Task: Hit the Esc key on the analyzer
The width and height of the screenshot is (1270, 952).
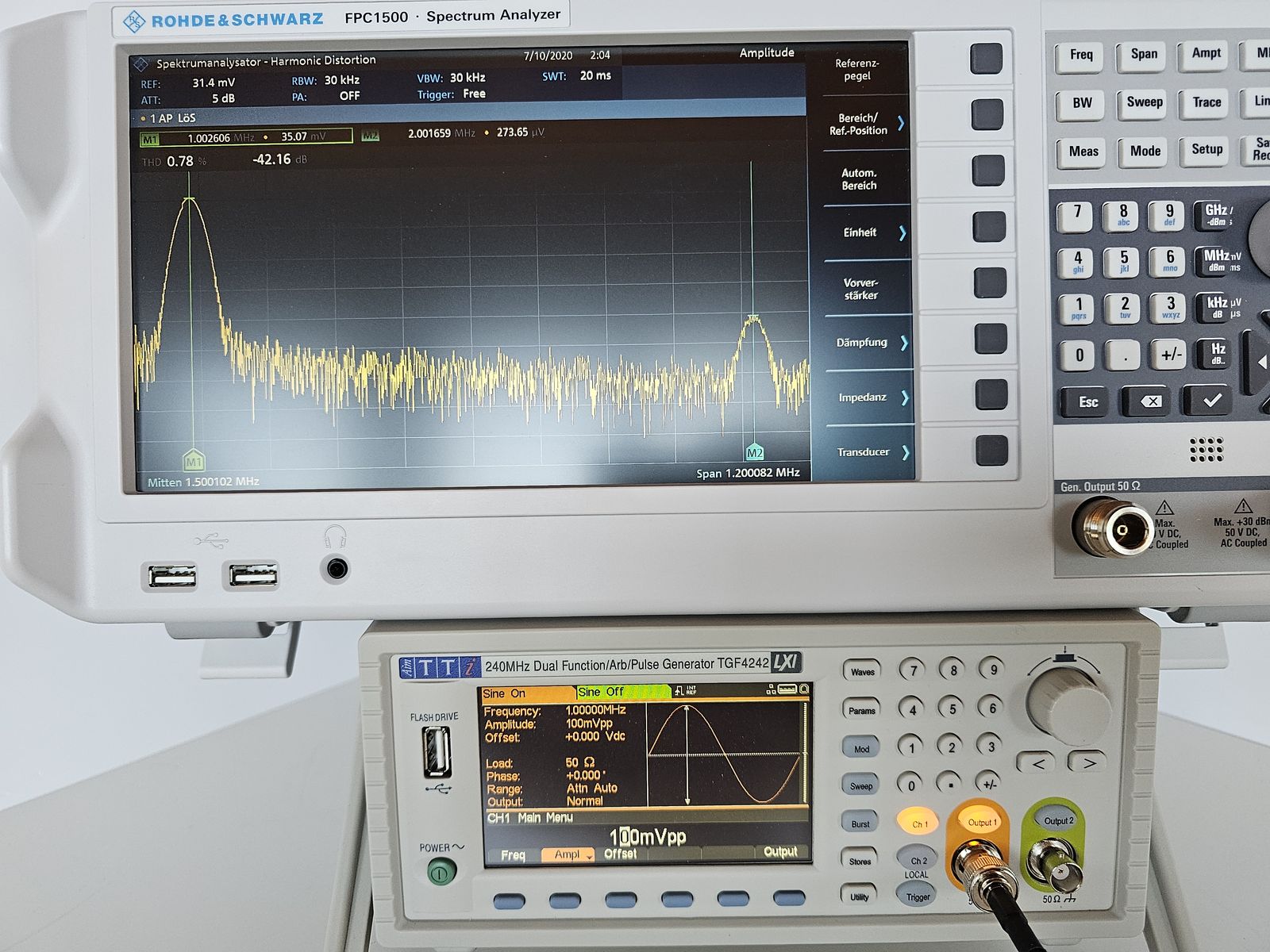Action: point(1086,401)
